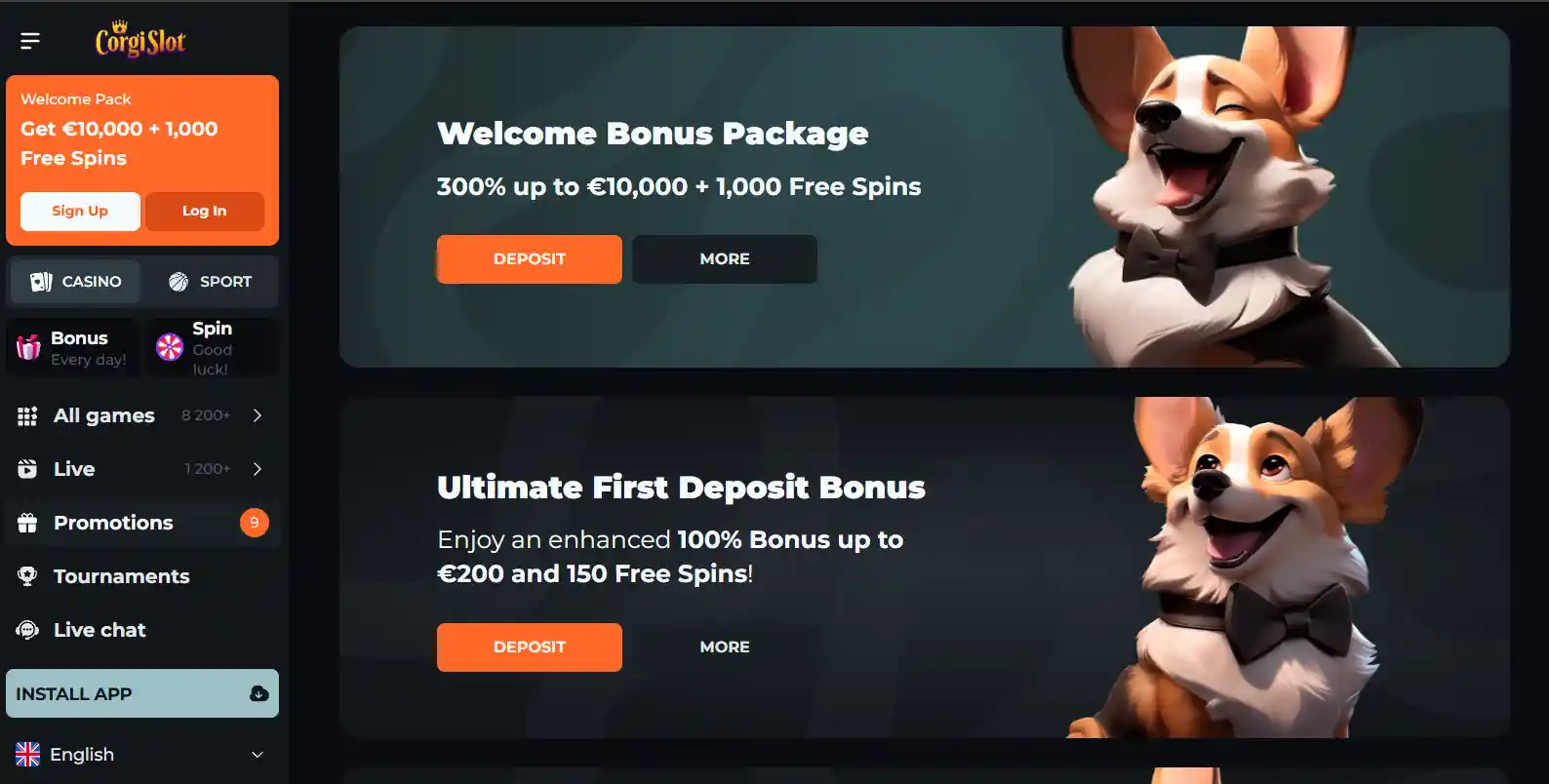Open the English language dropdown

click(x=141, y=755)
